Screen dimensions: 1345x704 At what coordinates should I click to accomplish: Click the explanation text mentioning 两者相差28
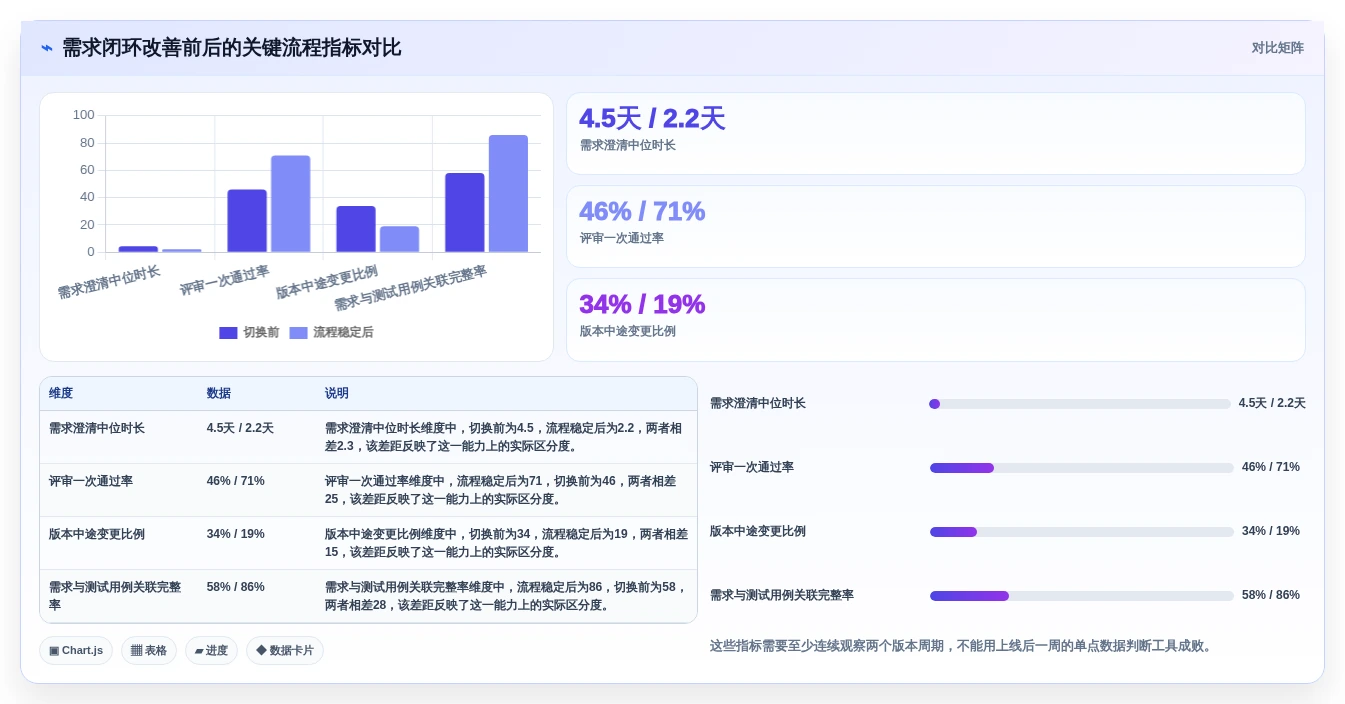click(506, 596)
